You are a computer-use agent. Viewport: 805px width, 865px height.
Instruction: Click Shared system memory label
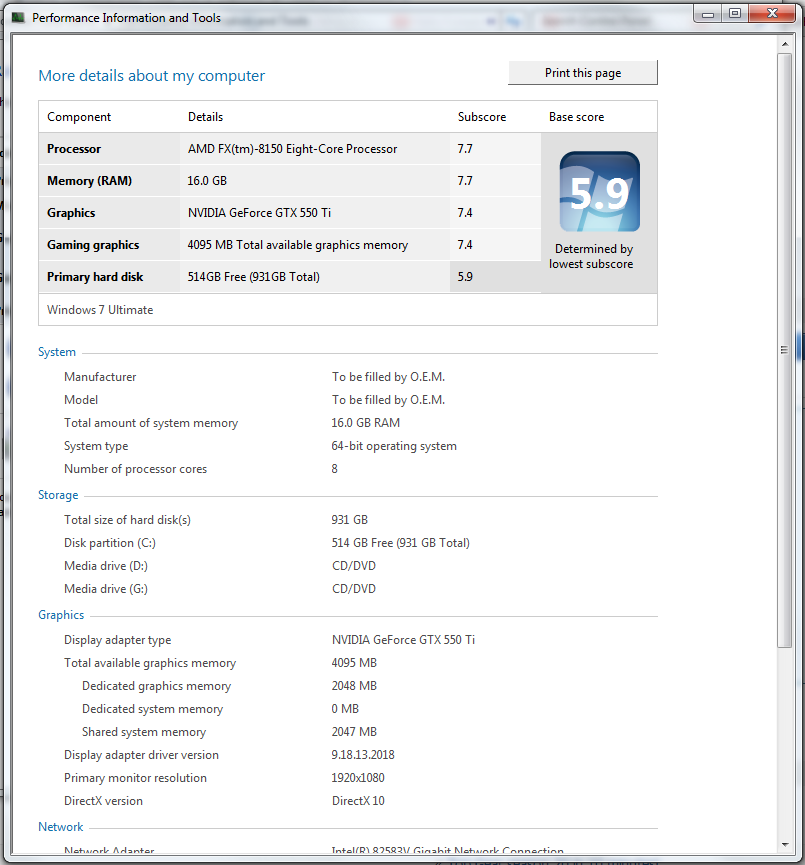[144, 732]
